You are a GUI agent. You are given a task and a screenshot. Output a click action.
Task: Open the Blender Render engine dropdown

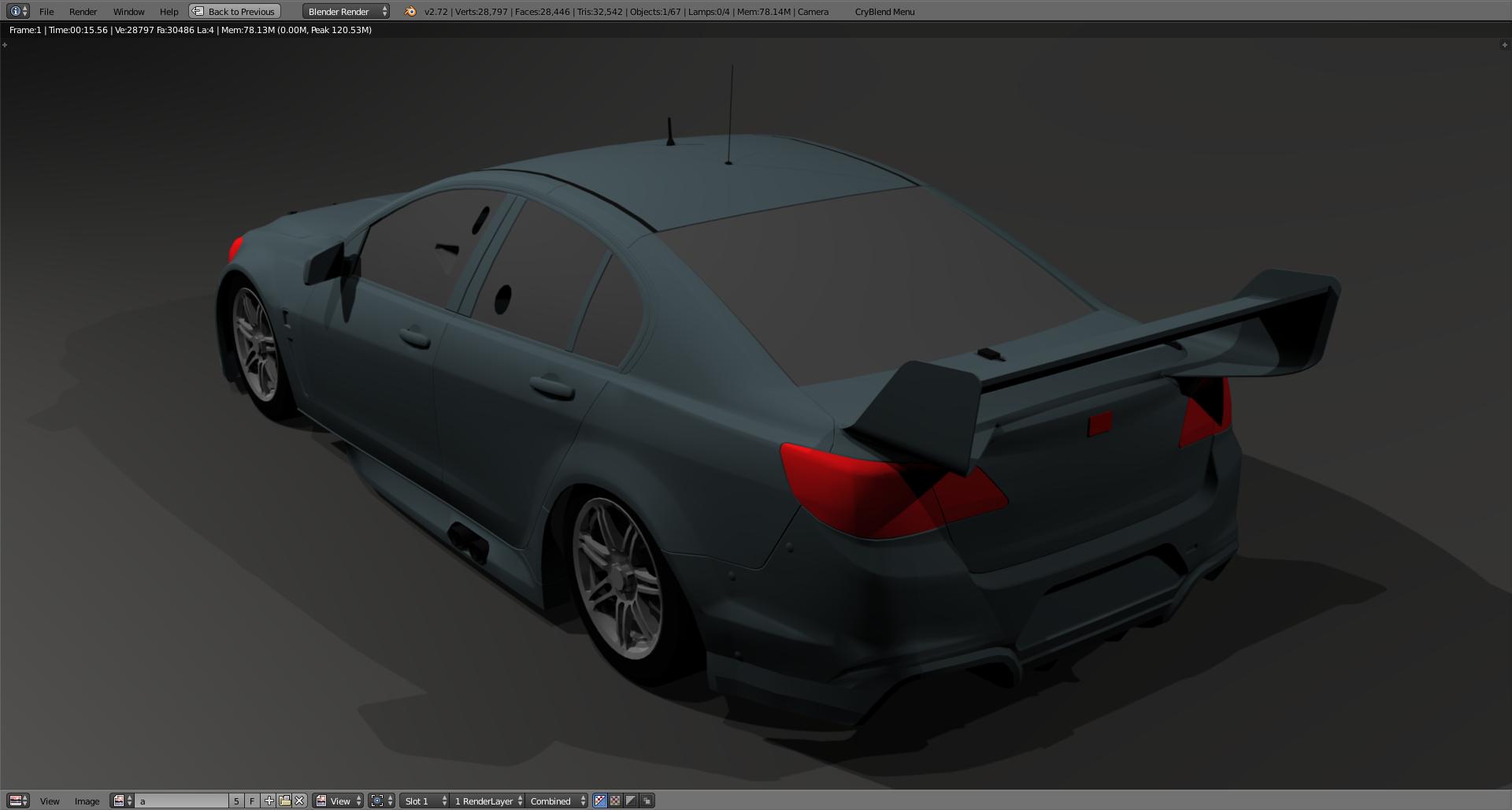pos(346,11)
